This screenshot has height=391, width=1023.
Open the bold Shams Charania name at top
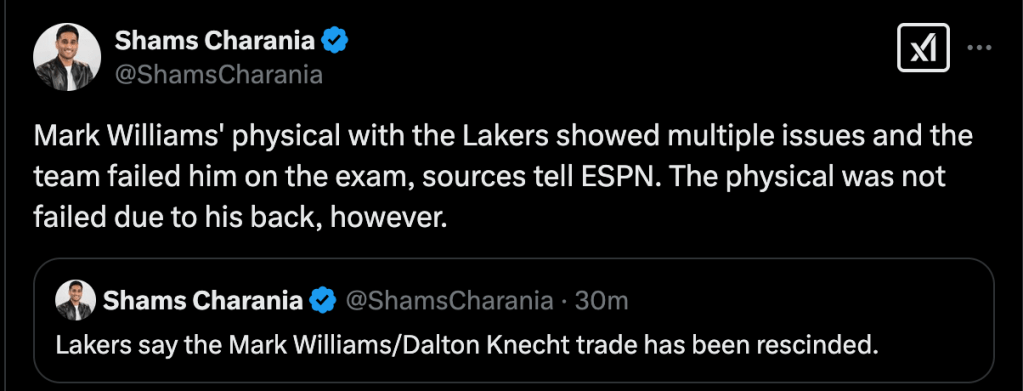(216, 40)
